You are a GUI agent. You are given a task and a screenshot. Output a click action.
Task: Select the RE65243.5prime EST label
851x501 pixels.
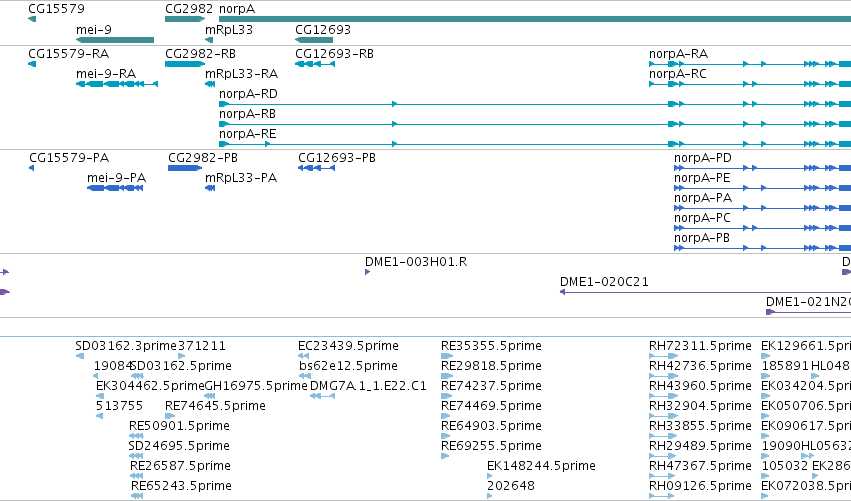181,486
